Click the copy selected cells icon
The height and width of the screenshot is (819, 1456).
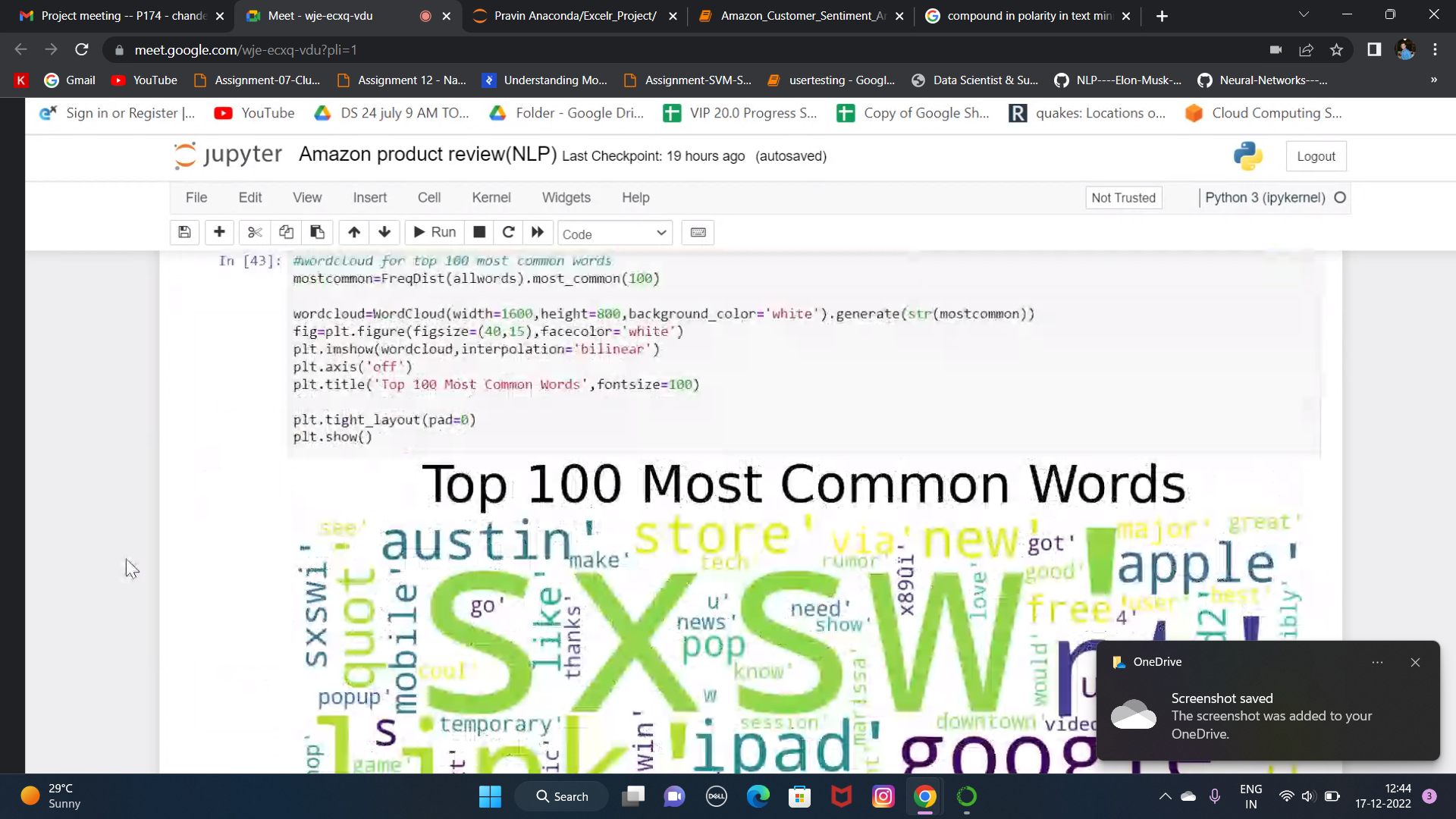click(x=286, y=232)
